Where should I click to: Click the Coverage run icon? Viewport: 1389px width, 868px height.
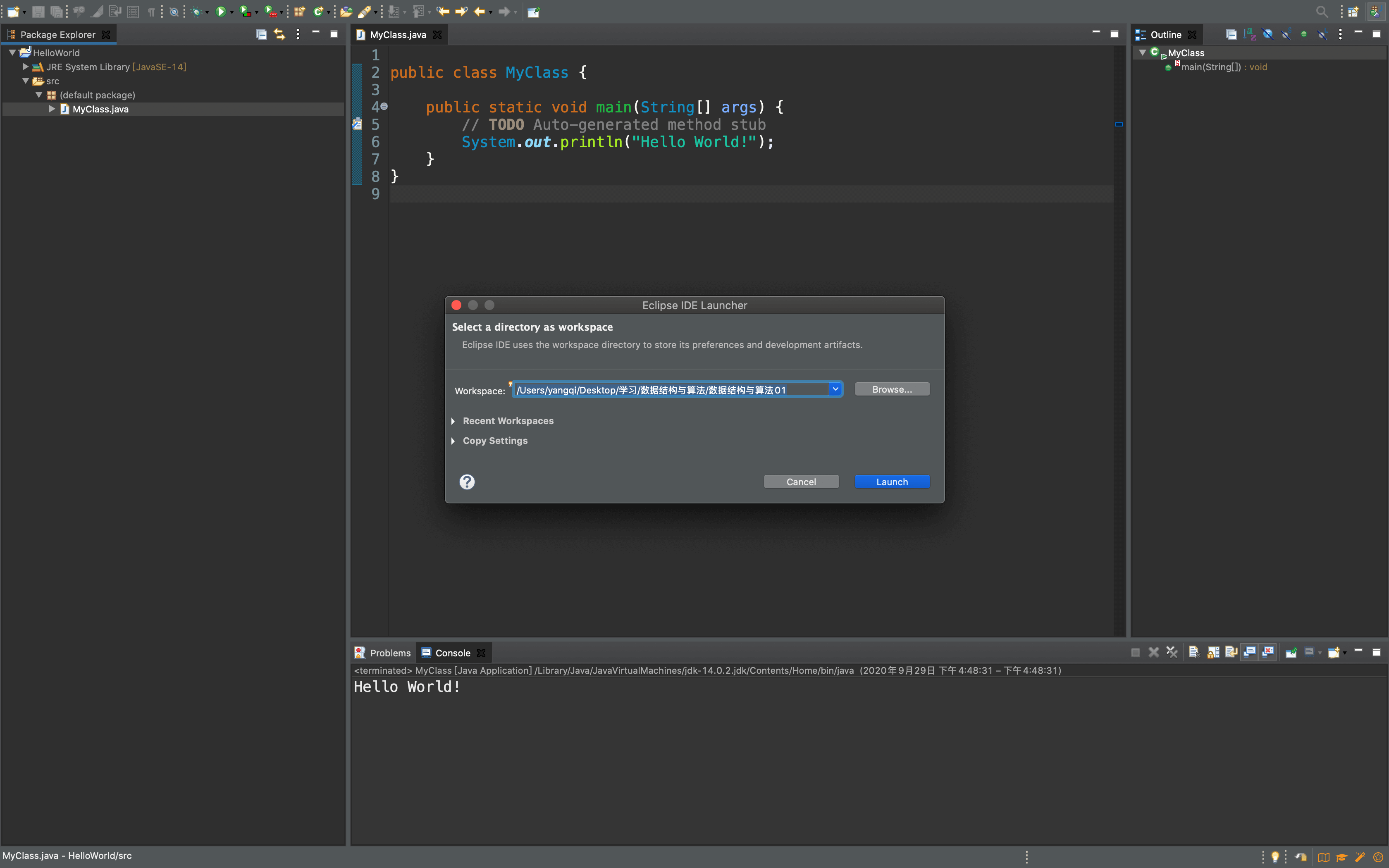click(245, 12)
